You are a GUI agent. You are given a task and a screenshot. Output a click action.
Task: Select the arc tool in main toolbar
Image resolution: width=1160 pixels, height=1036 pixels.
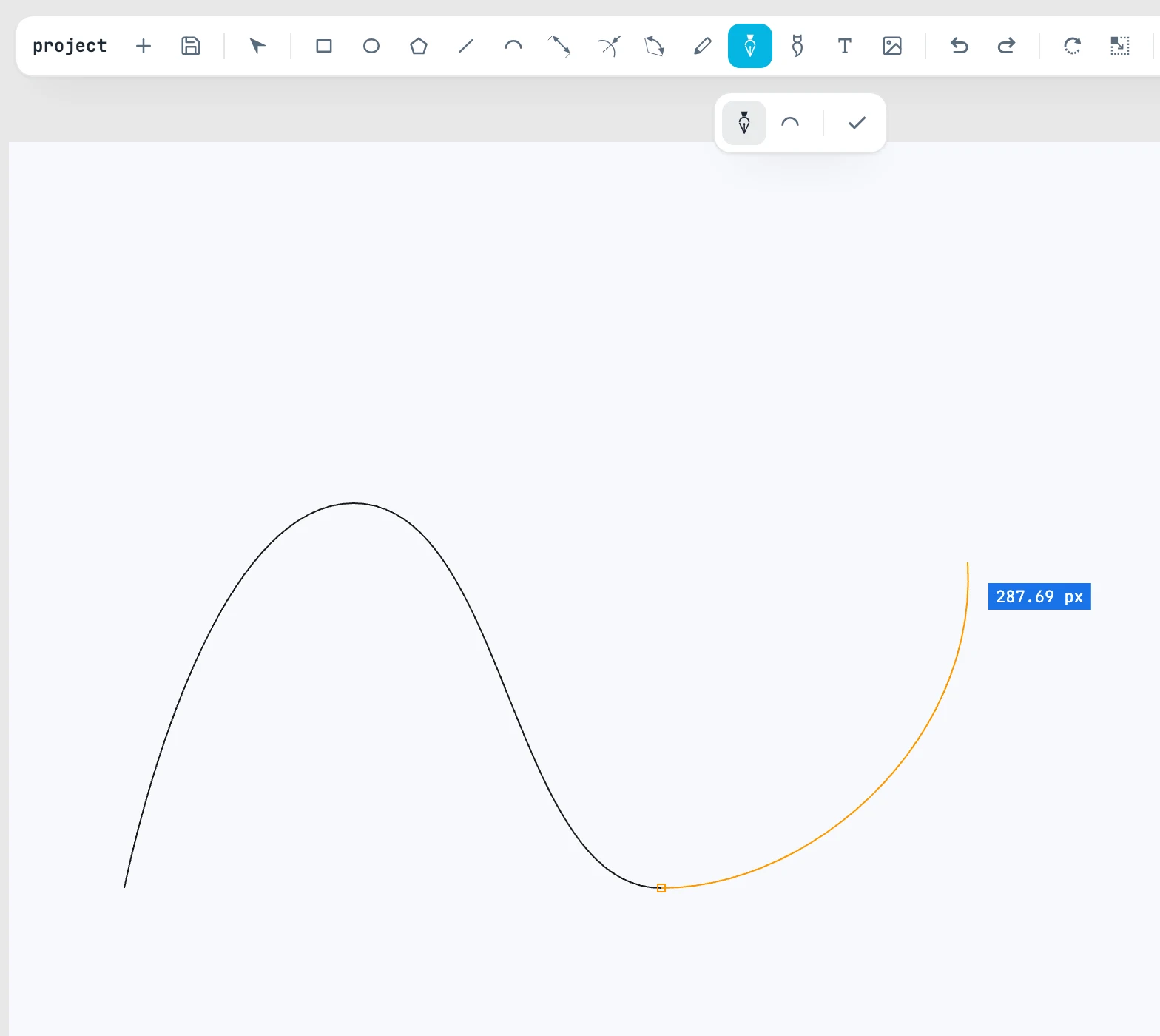(x=513, y=46)
